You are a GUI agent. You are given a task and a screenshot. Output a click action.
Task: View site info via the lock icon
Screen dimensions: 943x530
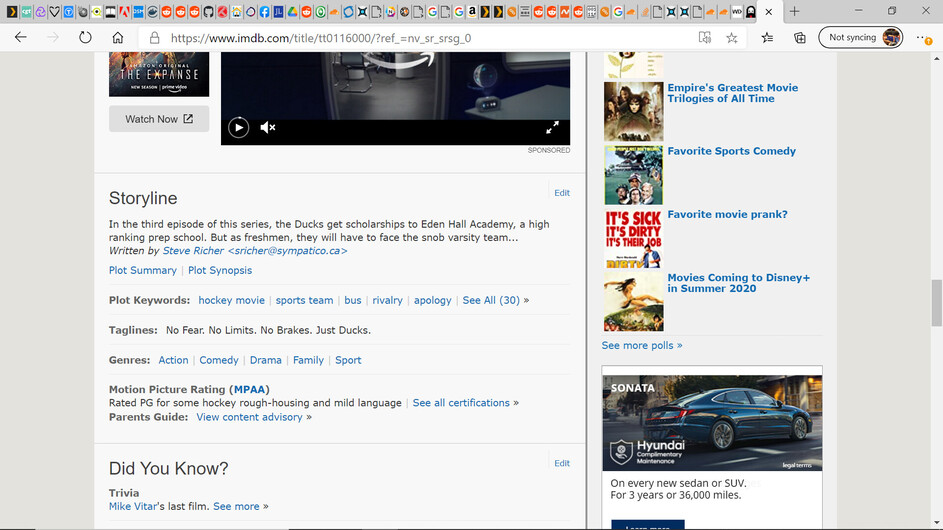coord(155,38)
